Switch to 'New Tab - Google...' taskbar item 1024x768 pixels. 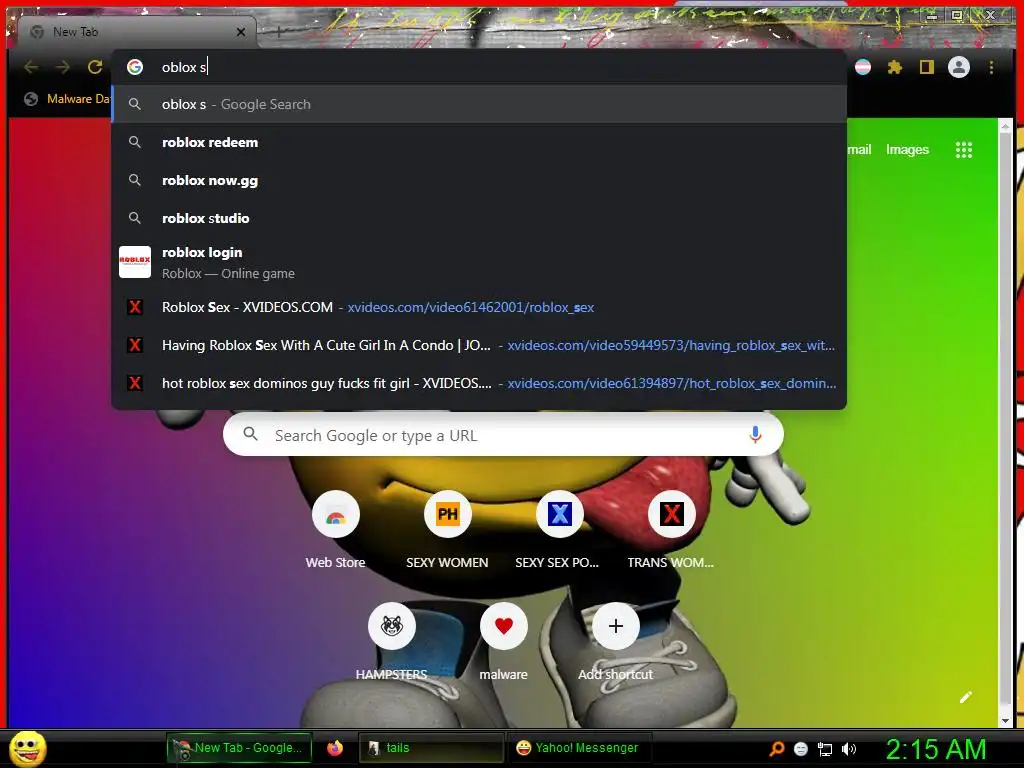239,748
